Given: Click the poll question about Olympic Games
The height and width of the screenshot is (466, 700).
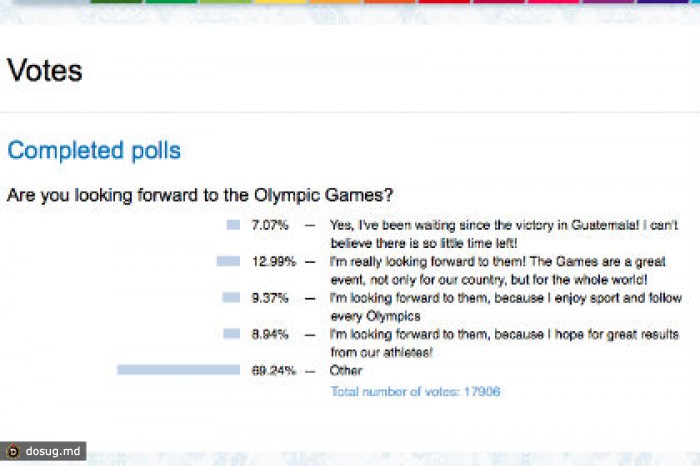Looking at the screenshot, I should [x=200, y=196].
